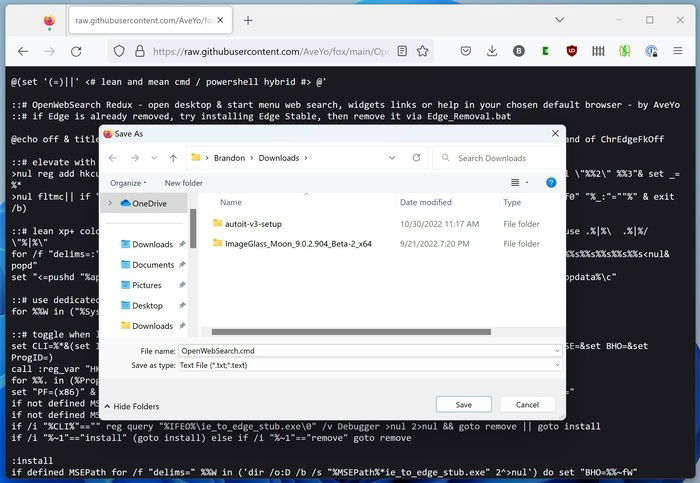The width and height of the screenshot is (700, 483).
Task: Bookmark this page with the star icon
Action: [x=422, y=51]
